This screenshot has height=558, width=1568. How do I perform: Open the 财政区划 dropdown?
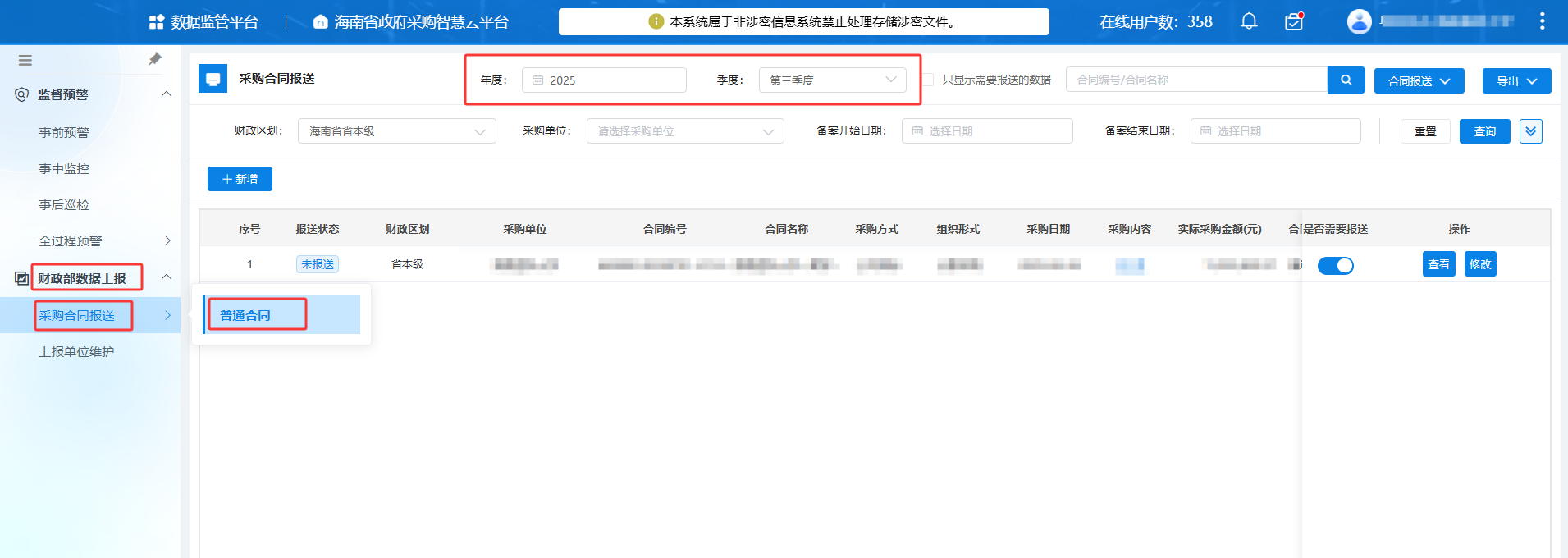(396, 131)
